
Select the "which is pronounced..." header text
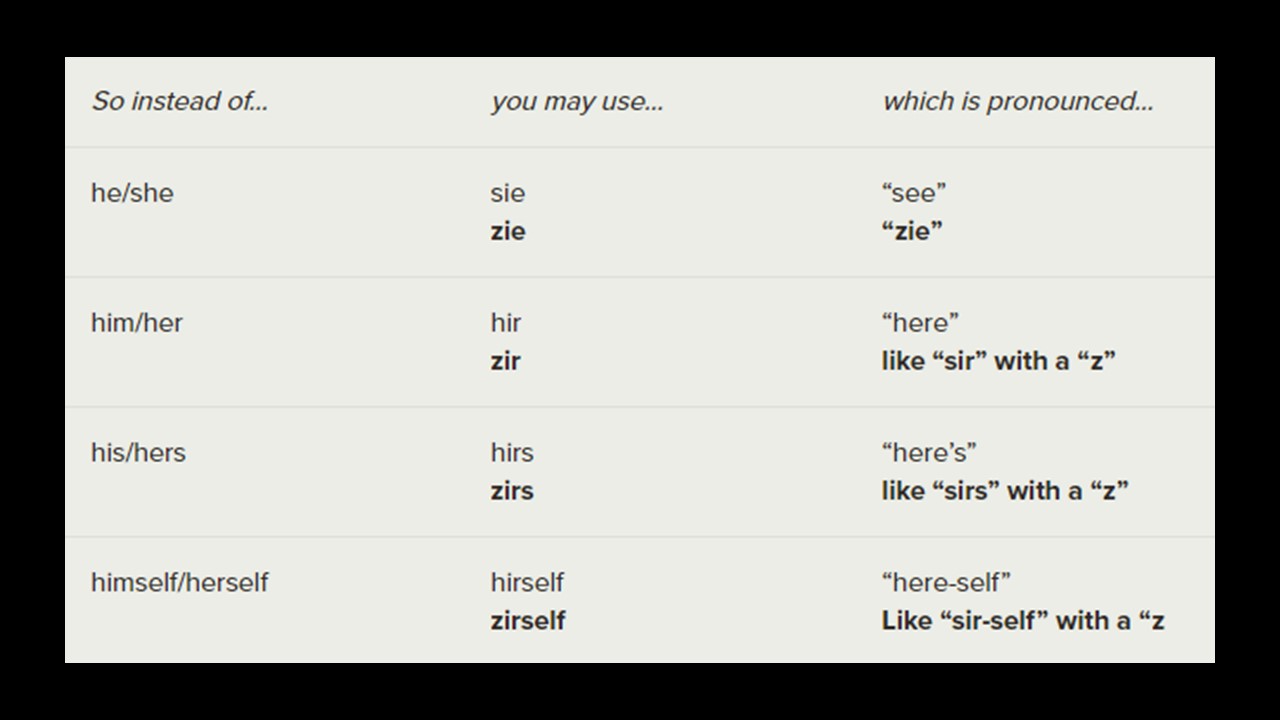(1017, 101)
